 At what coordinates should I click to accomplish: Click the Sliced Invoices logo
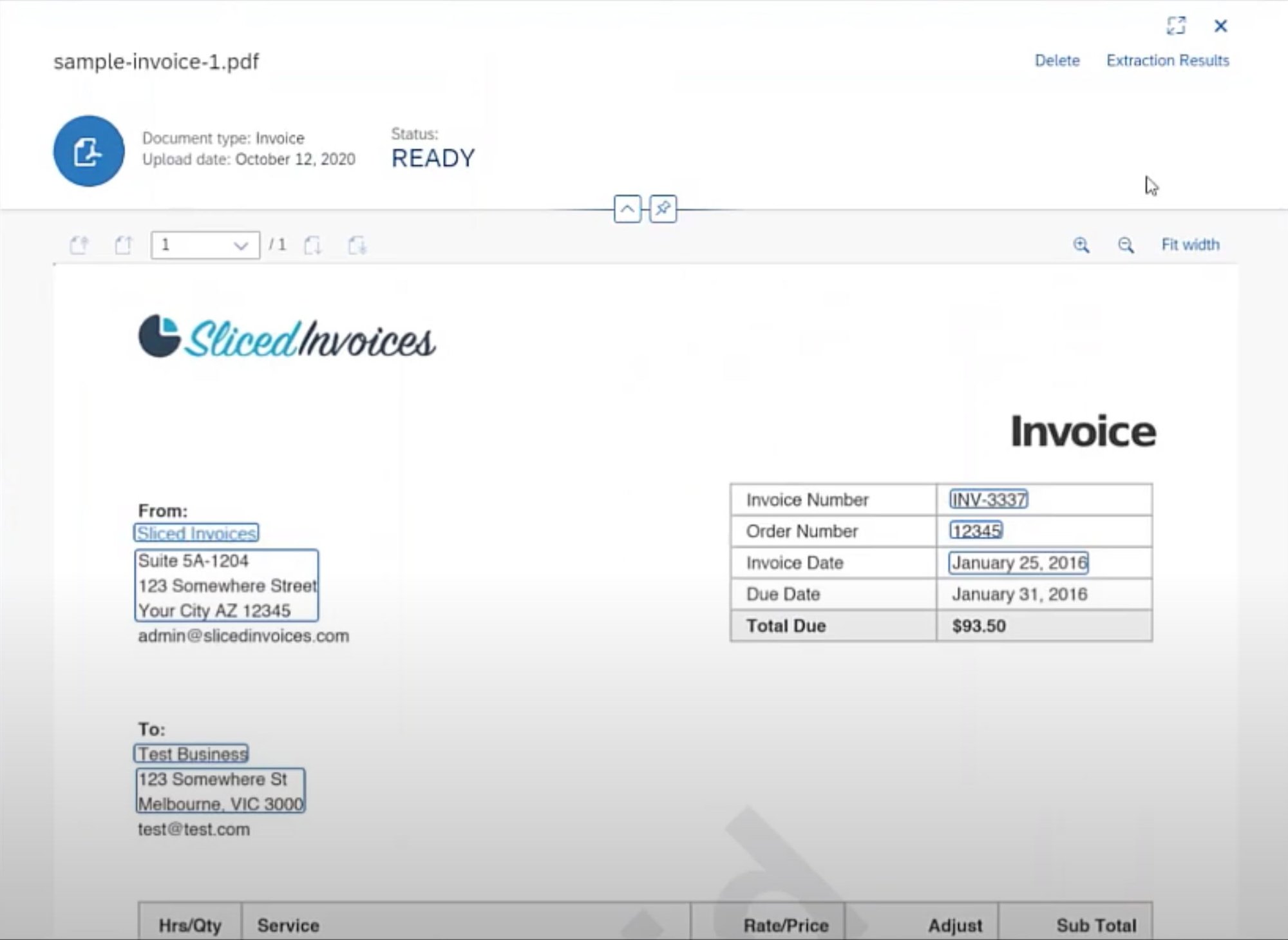[287, 337]
